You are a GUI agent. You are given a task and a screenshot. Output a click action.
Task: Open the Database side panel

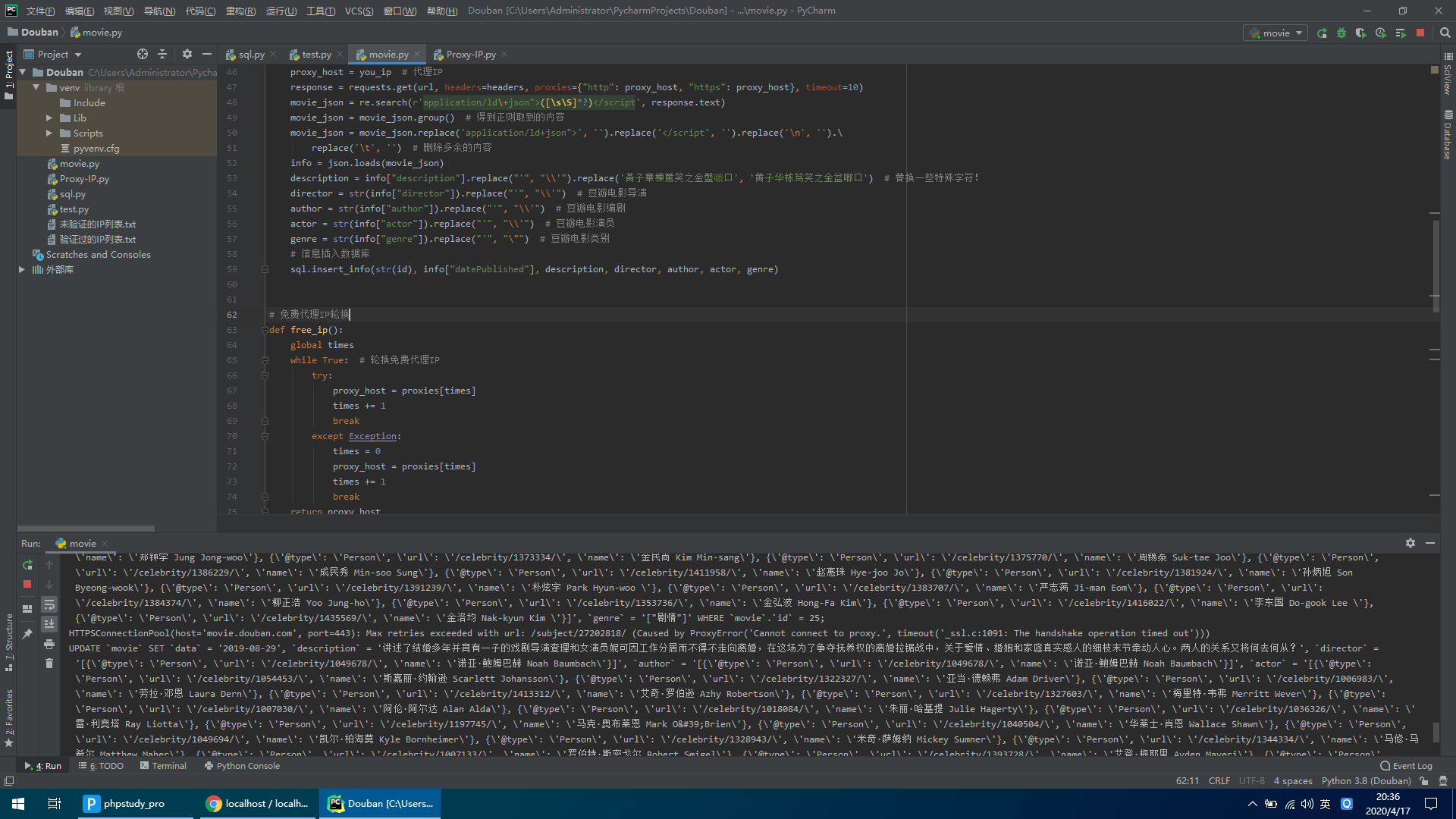pos(1448,135)
